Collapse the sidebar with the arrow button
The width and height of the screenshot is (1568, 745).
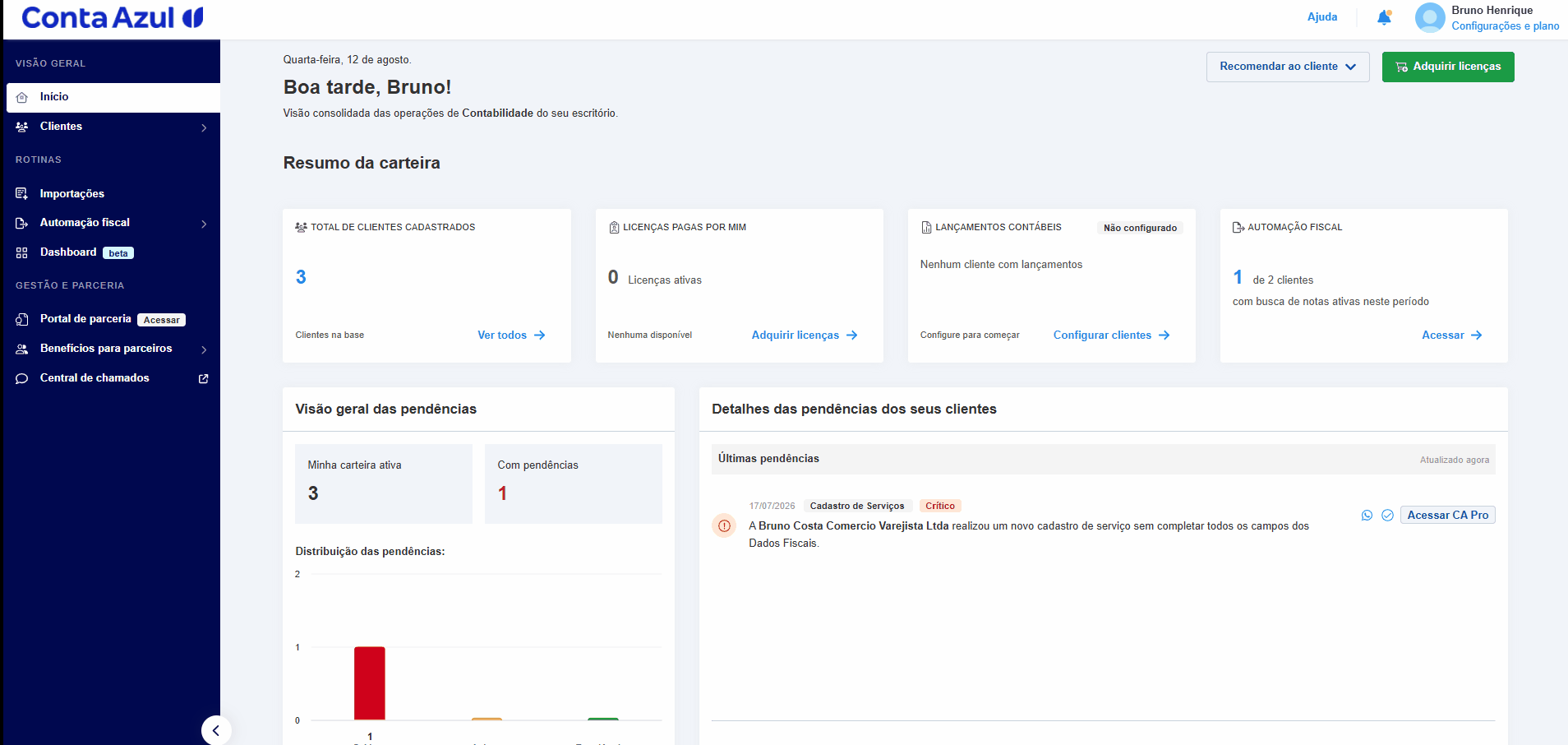(216, 730)
